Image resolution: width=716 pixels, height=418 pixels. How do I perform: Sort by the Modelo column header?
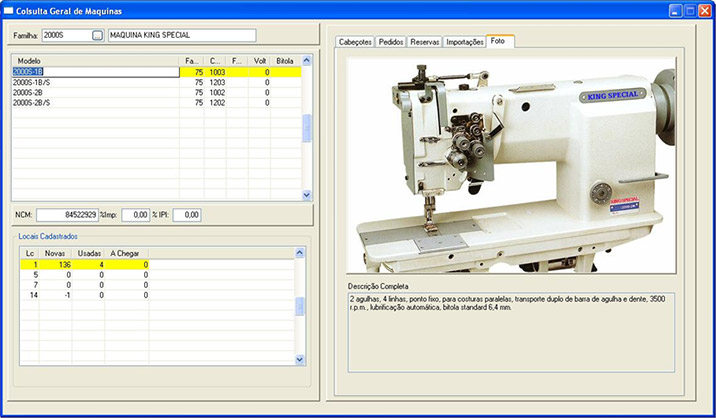pyautogui.click(x=96, y=61)
